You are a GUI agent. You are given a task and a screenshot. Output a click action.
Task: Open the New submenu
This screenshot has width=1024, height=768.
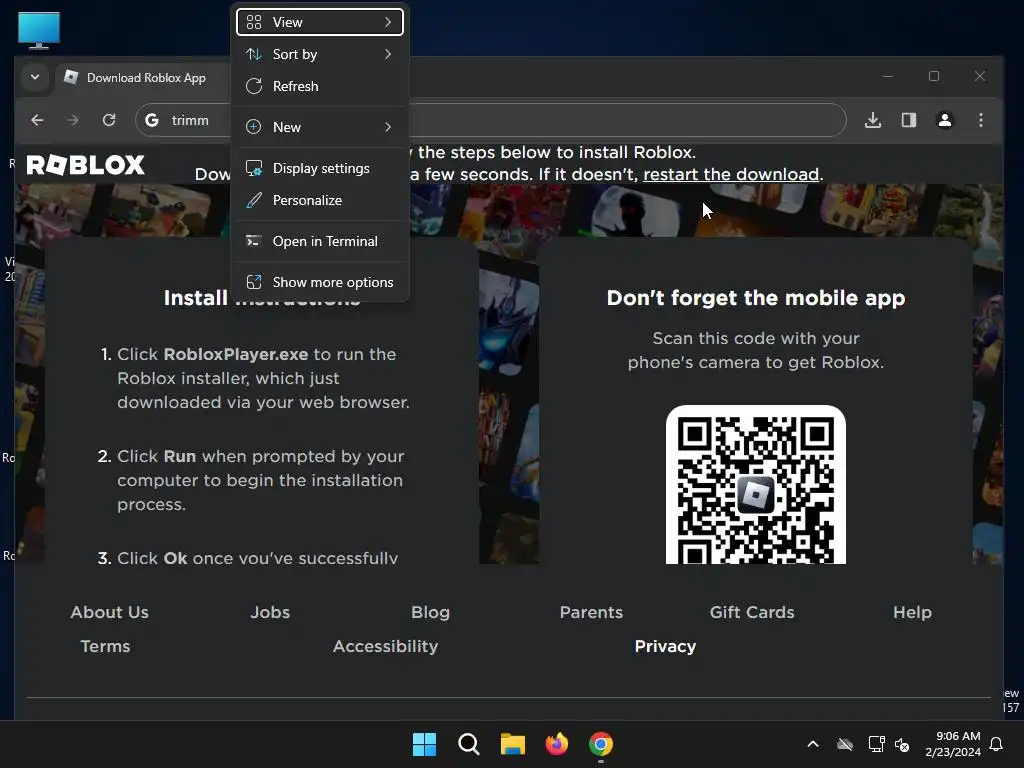point(319,127)
